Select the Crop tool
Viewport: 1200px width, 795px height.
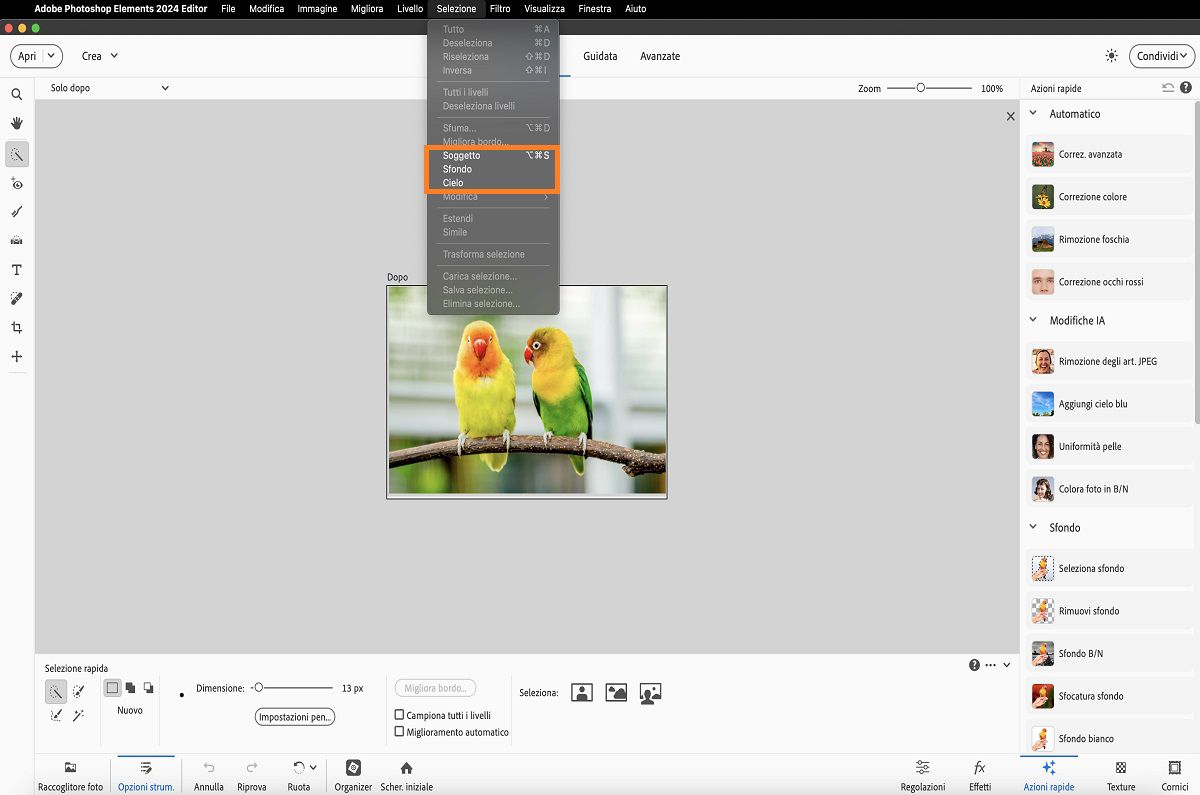point(17,328)
